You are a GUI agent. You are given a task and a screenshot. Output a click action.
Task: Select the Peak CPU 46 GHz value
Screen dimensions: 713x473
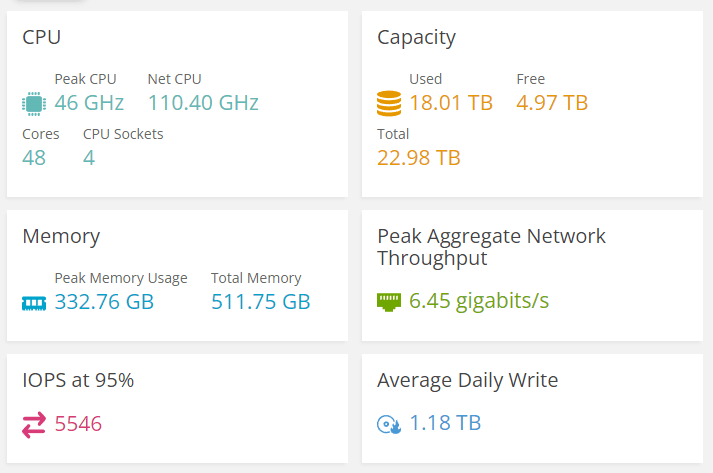89,103
